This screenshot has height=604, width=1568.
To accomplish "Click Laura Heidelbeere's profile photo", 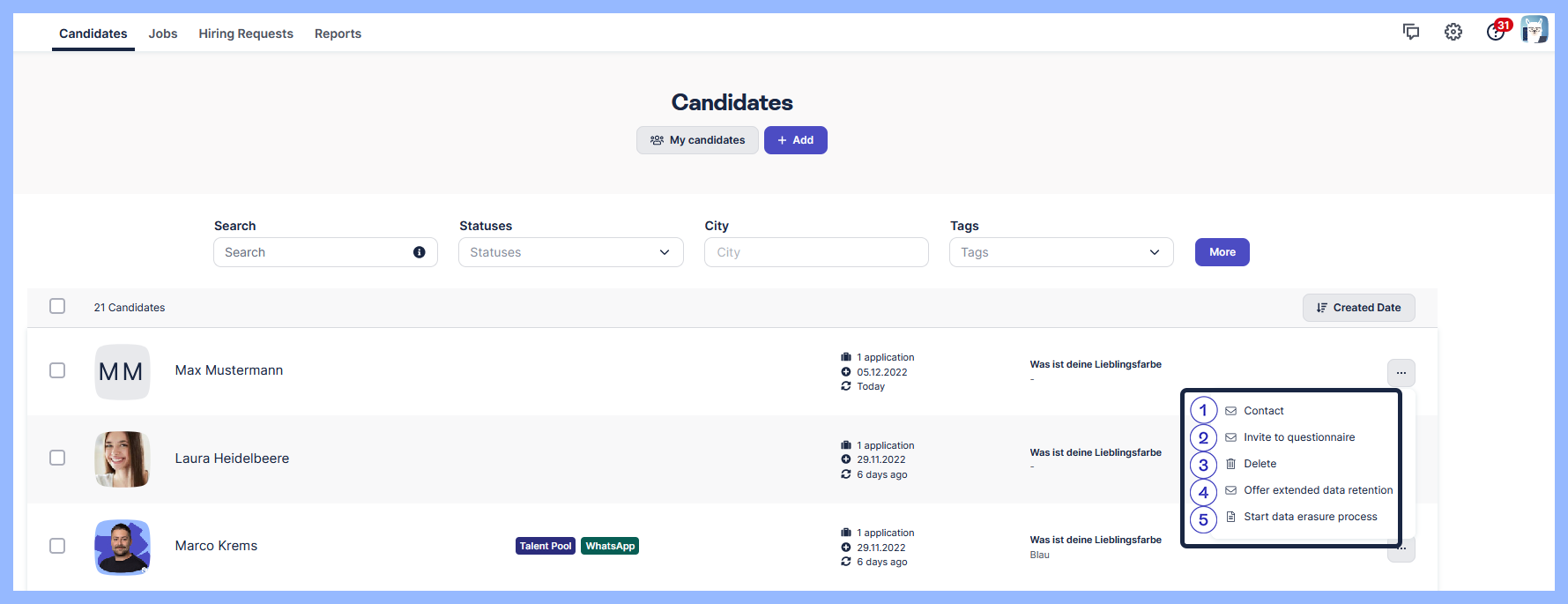I will [122, 459].
